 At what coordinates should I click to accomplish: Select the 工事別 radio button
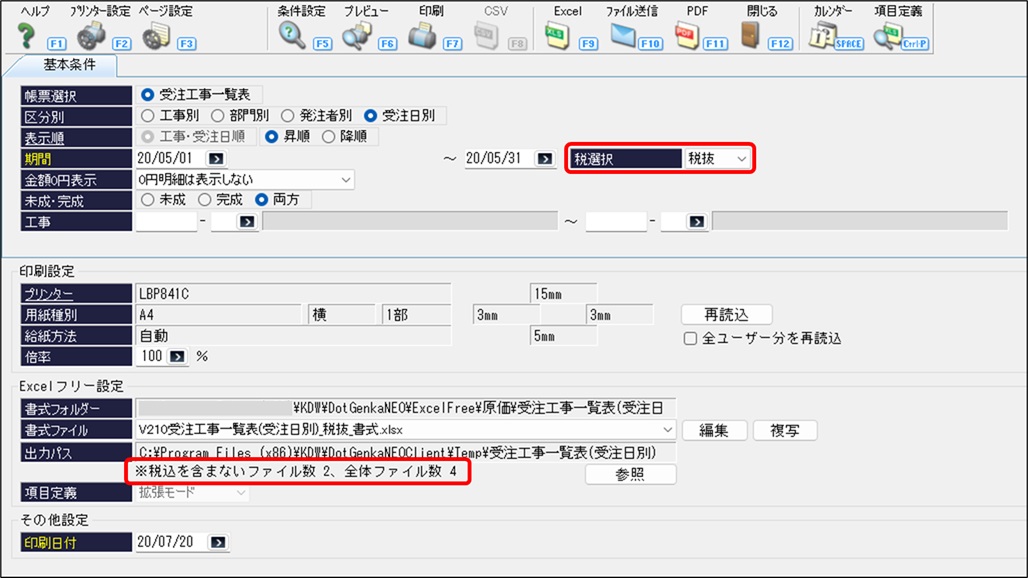[x=149, y=116]
